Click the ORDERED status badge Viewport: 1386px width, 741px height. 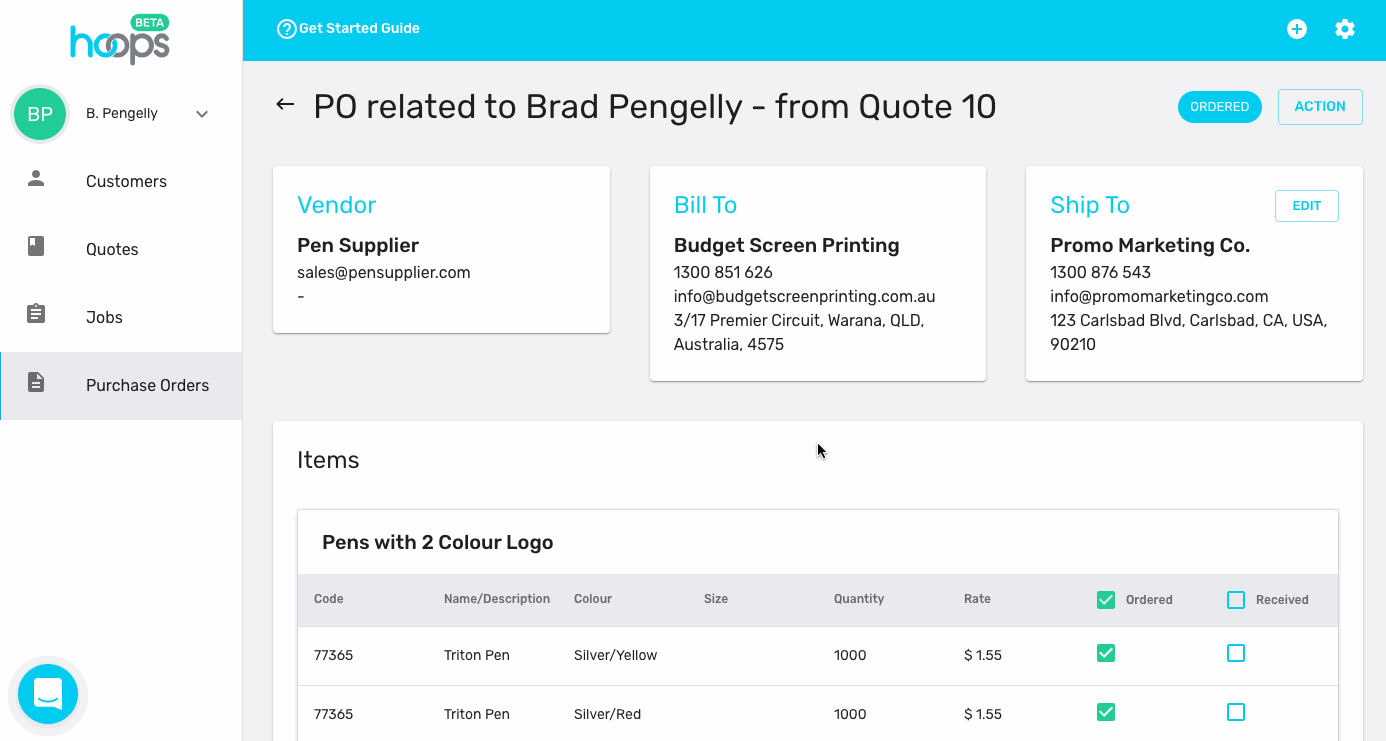pos(1219,107)
